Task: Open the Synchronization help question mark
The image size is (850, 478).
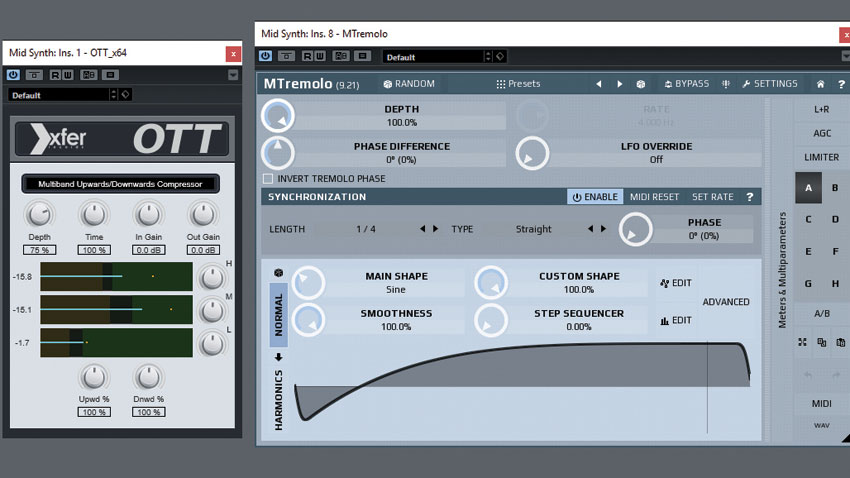Action: pos(750,197)
